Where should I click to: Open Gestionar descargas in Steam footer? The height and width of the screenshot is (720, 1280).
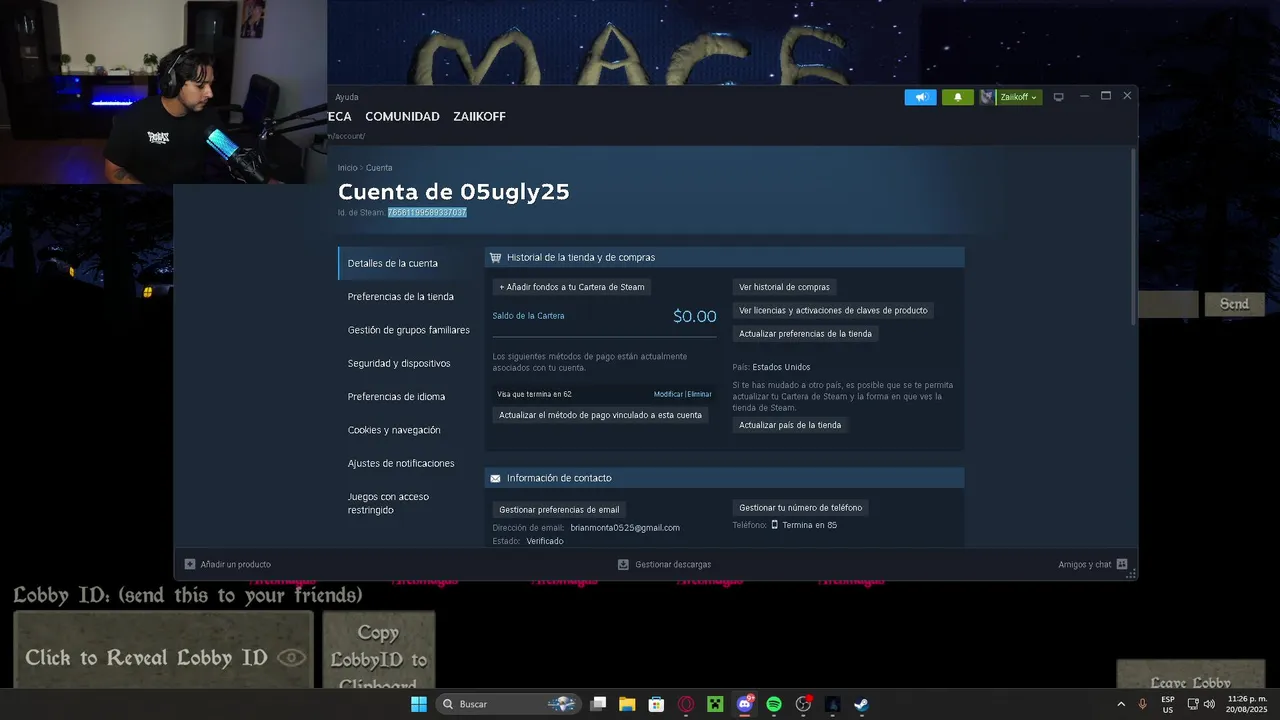click(x=665, y=564)
